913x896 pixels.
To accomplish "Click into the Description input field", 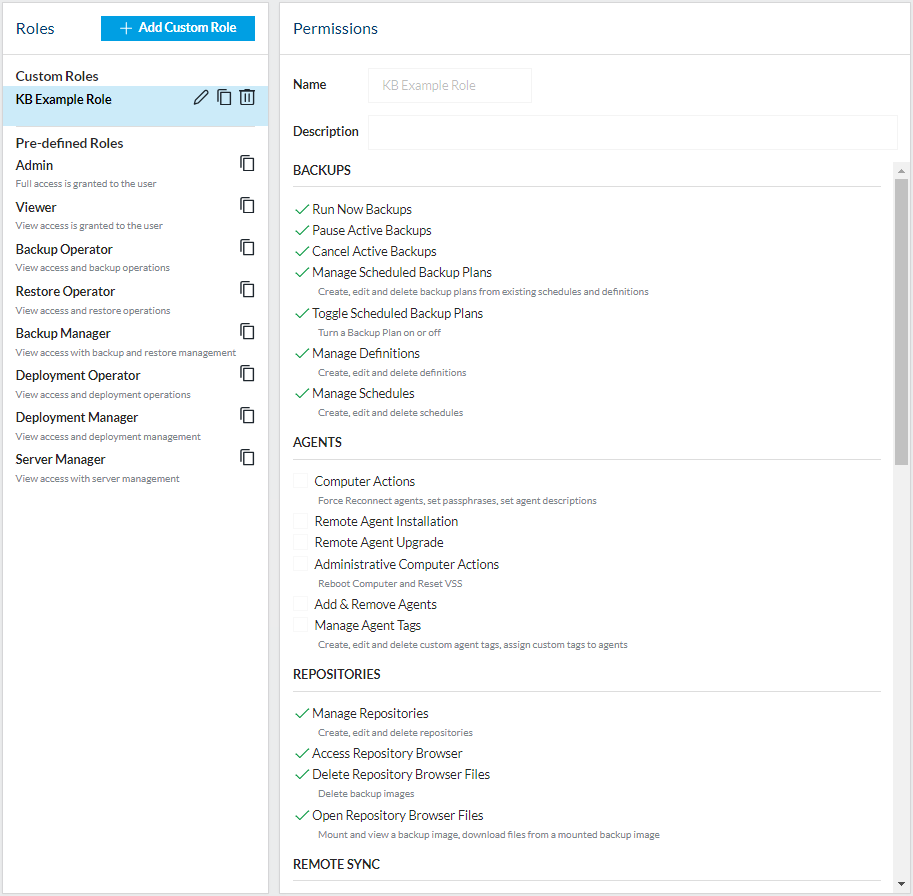I will [x=632, y=132].
